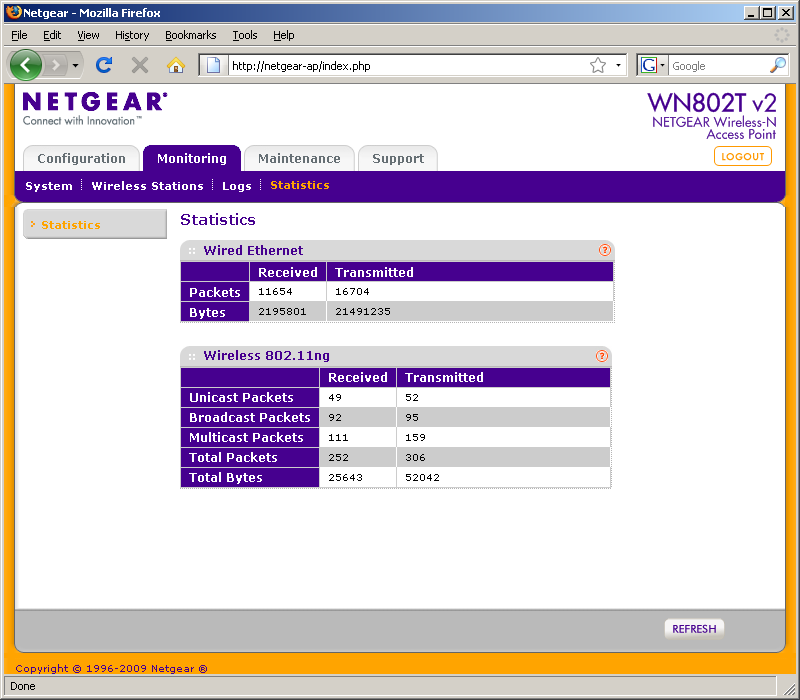Click the REFRESH button
The image size is (800, 700).
click(694, 629)
